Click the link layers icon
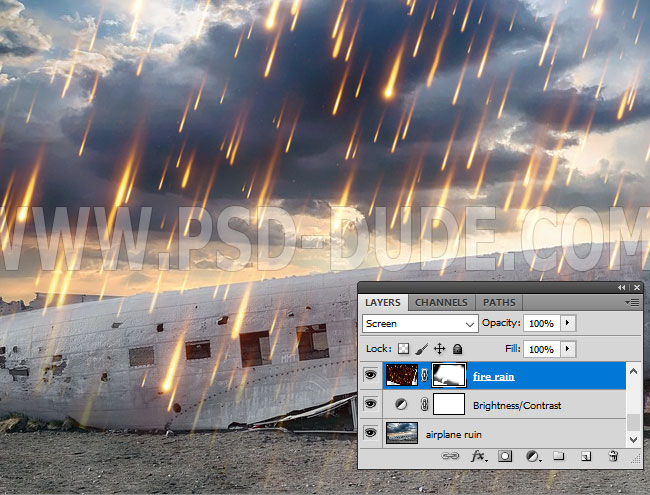Screen dimensions: 650x495 (449, 456)
